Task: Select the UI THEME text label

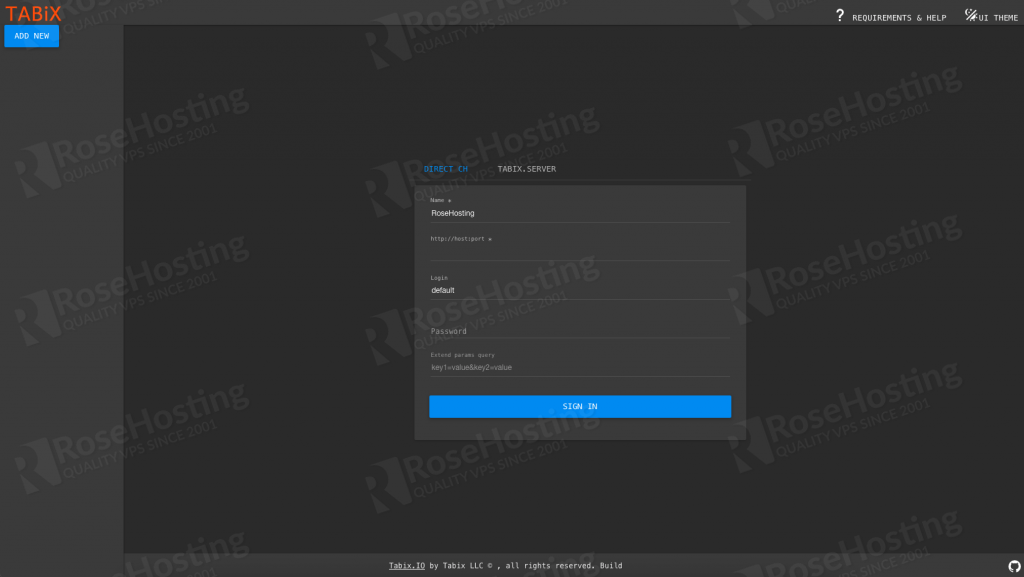Action: [x=998, y=18]
